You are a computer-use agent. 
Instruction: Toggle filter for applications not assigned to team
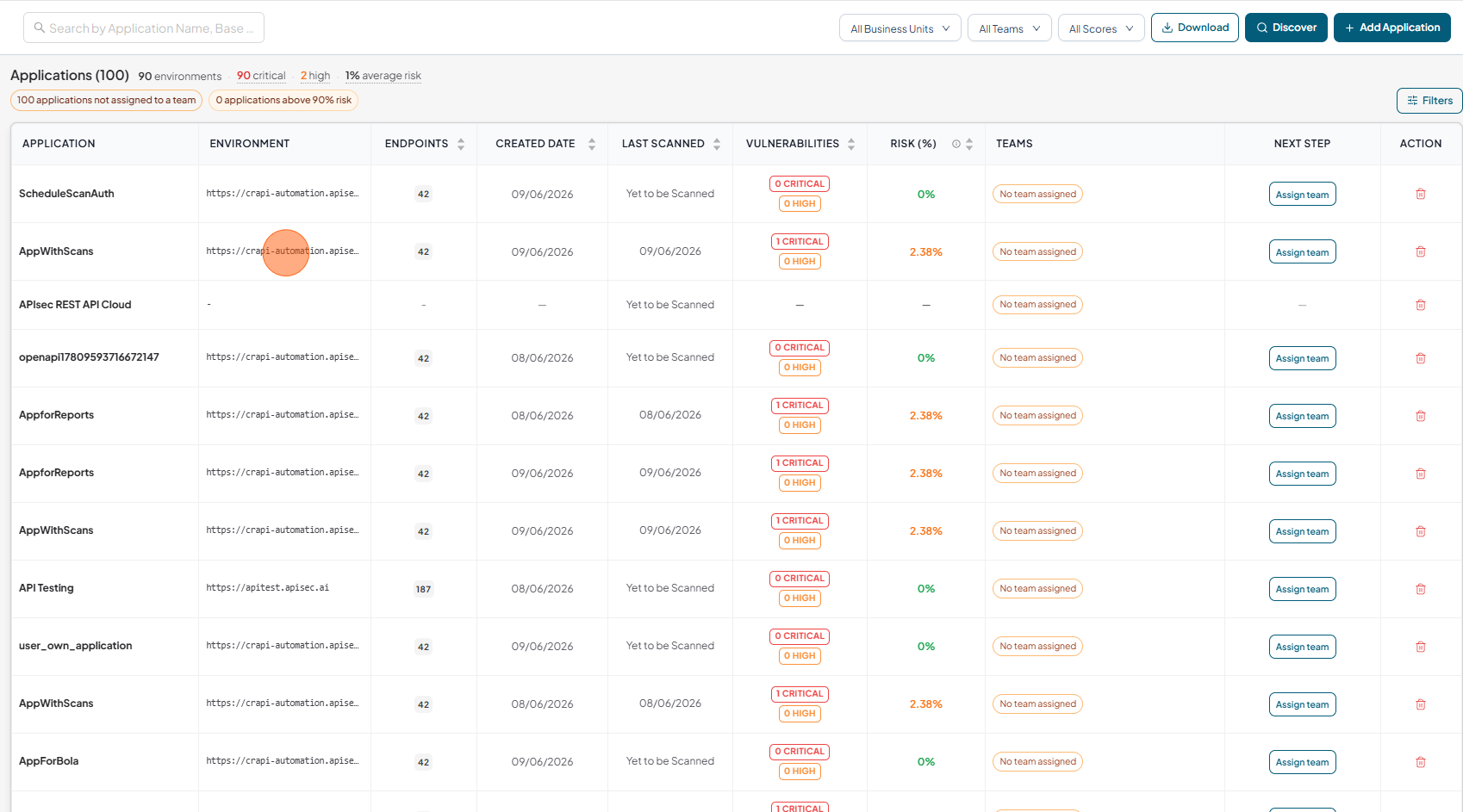coord(106,100)
